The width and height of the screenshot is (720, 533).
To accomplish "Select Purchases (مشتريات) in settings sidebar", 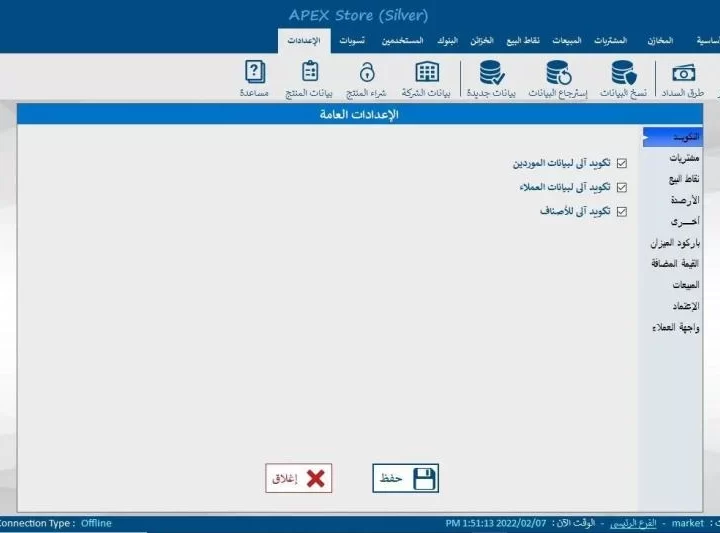I will (x=684, y=158).
